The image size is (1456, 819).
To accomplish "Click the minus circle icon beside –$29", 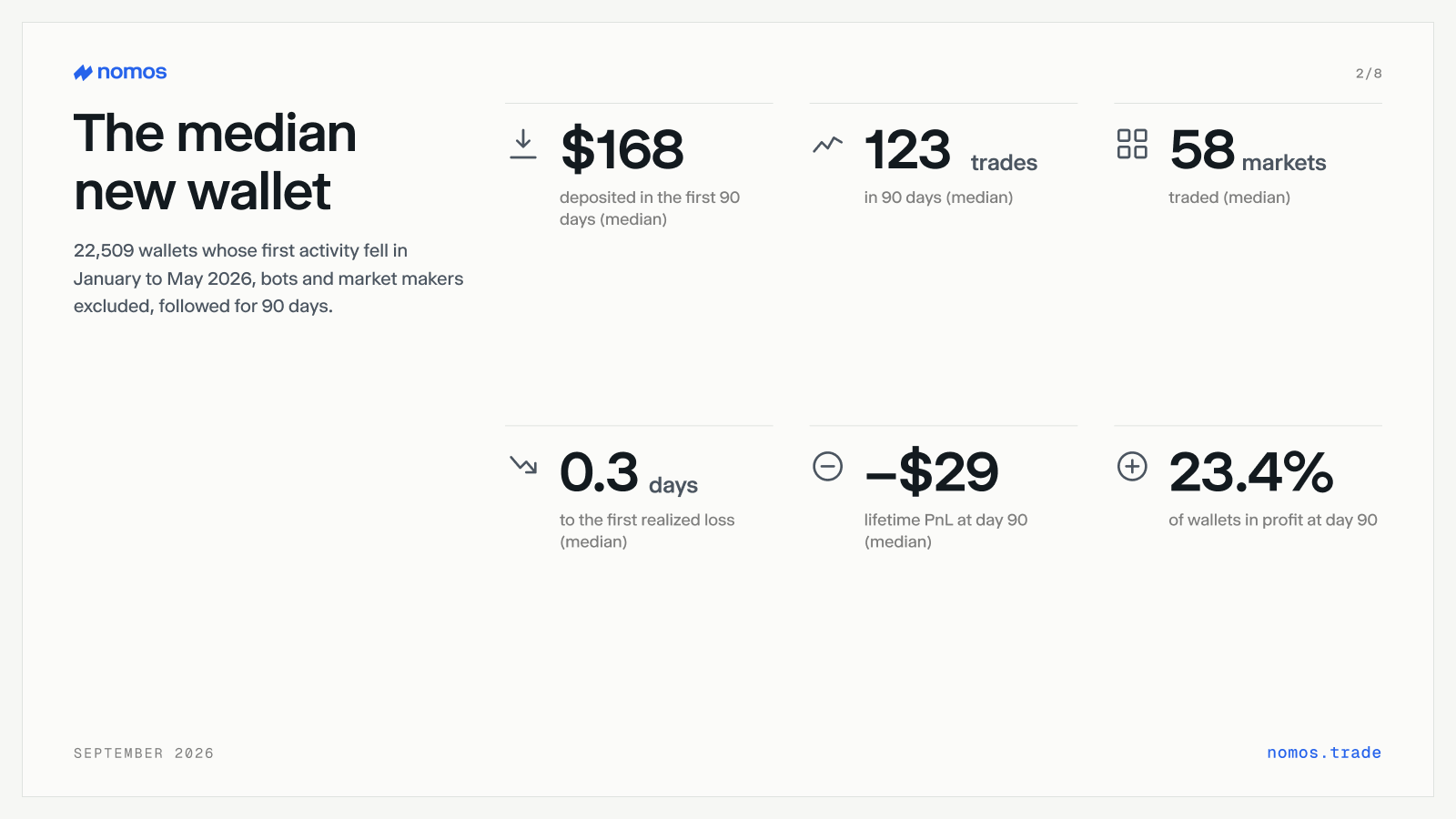I will [827, 466].
